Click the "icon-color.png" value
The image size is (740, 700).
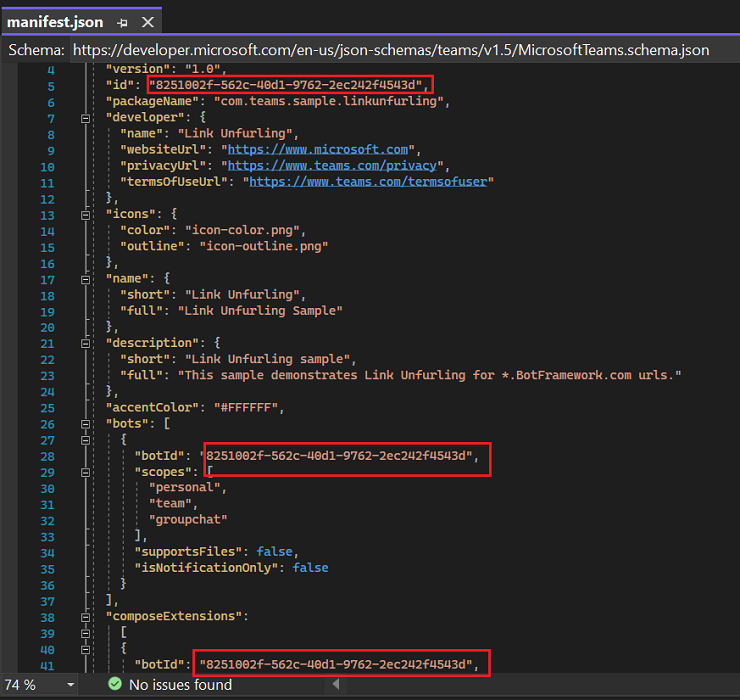click(243, 230)
